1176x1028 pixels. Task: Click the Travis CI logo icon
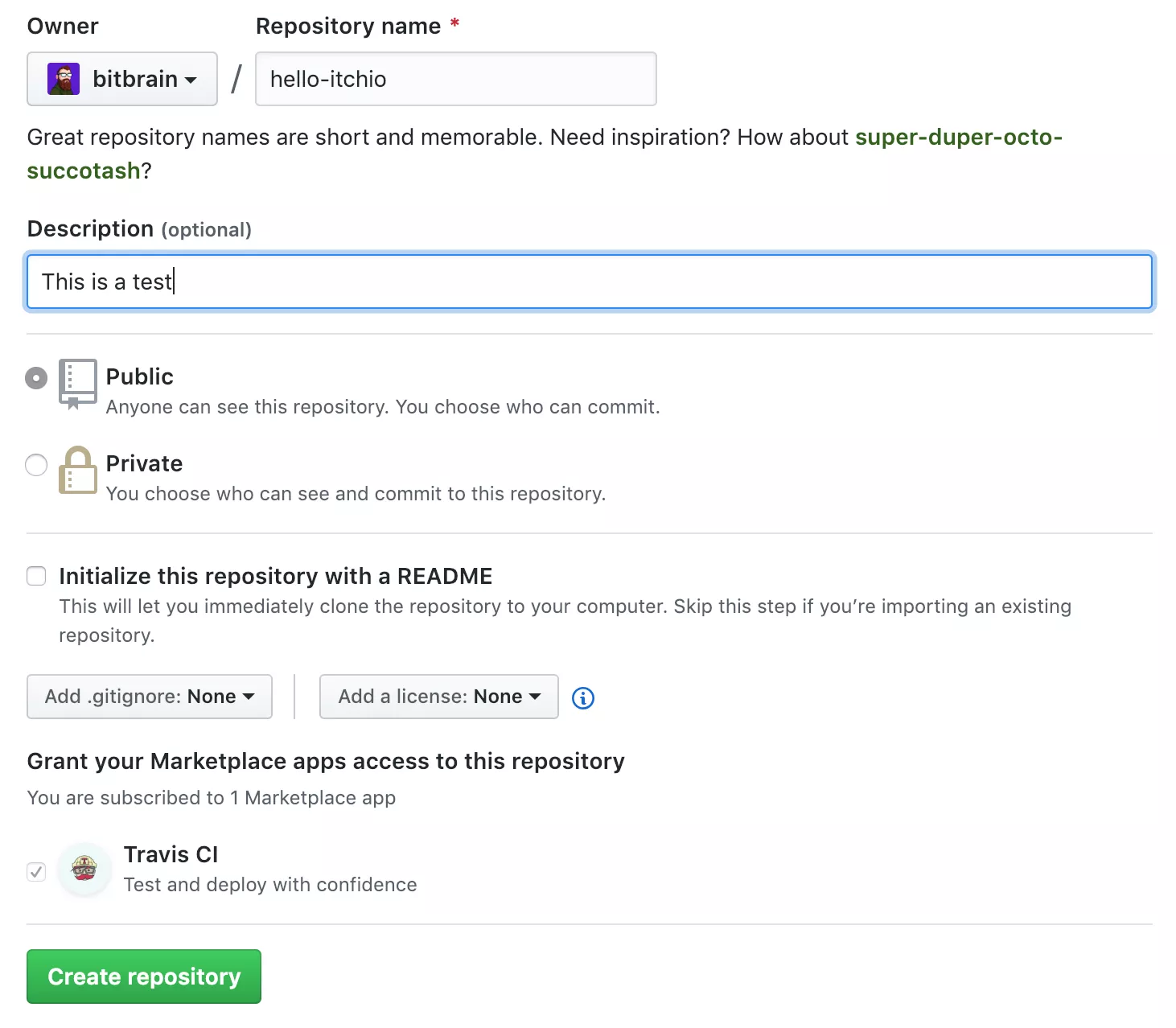(84, 869)
